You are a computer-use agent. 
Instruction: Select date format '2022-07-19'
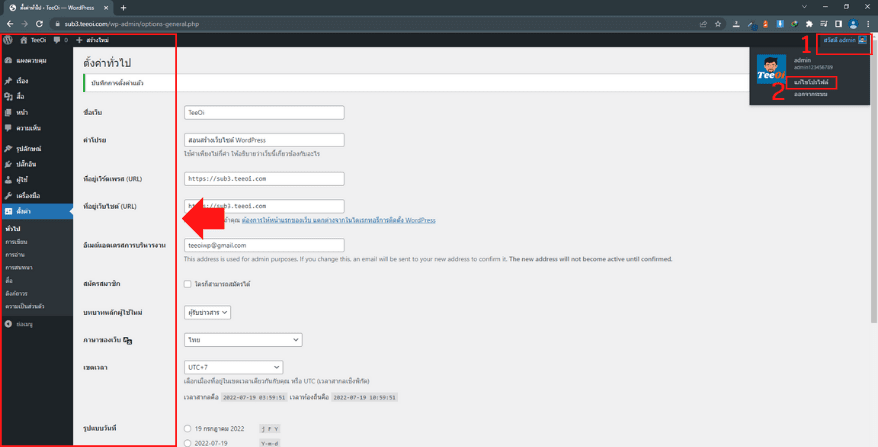[188, 443]
